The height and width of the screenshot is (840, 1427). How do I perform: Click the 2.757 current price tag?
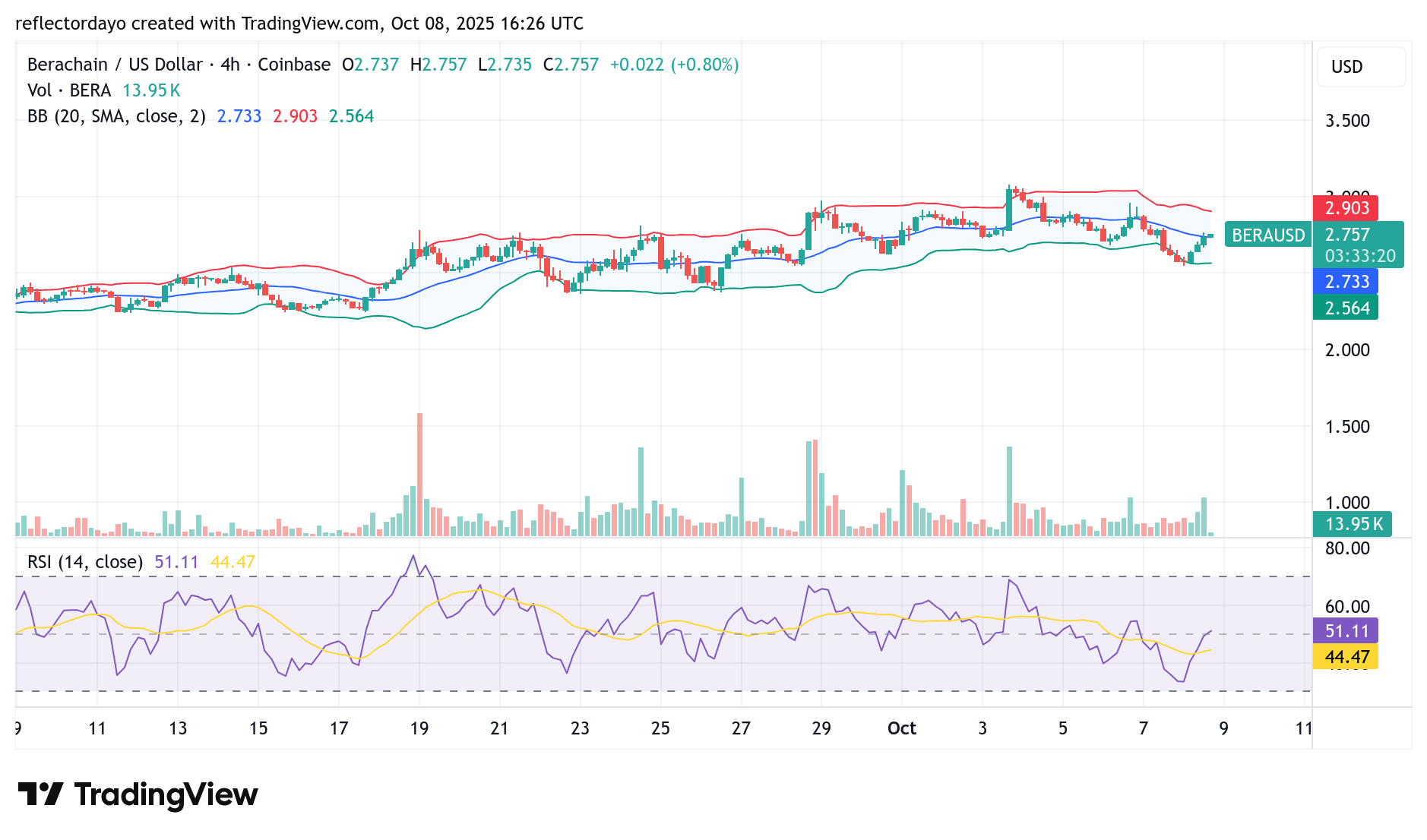point(1347,235)
